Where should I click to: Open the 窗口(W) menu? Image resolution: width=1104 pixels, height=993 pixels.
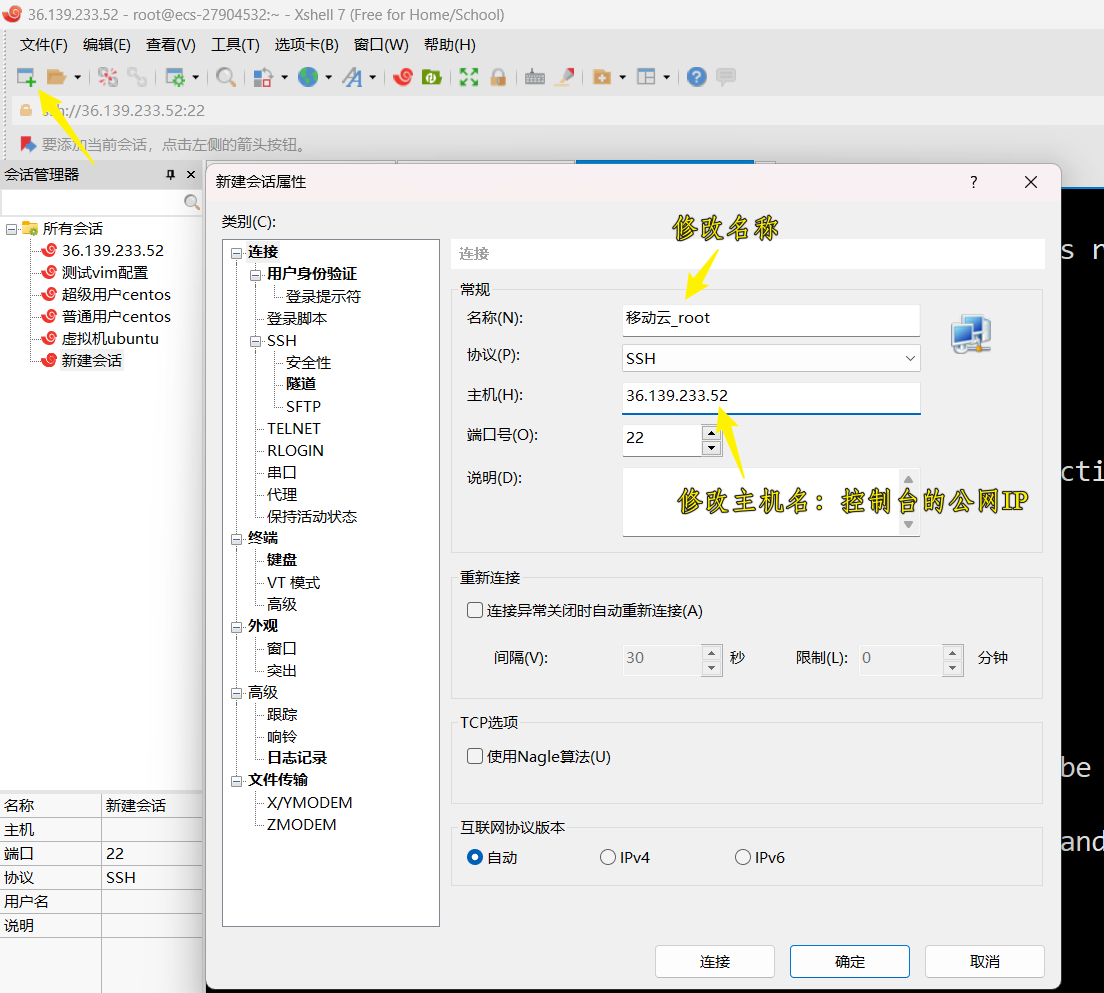point(381,45)
